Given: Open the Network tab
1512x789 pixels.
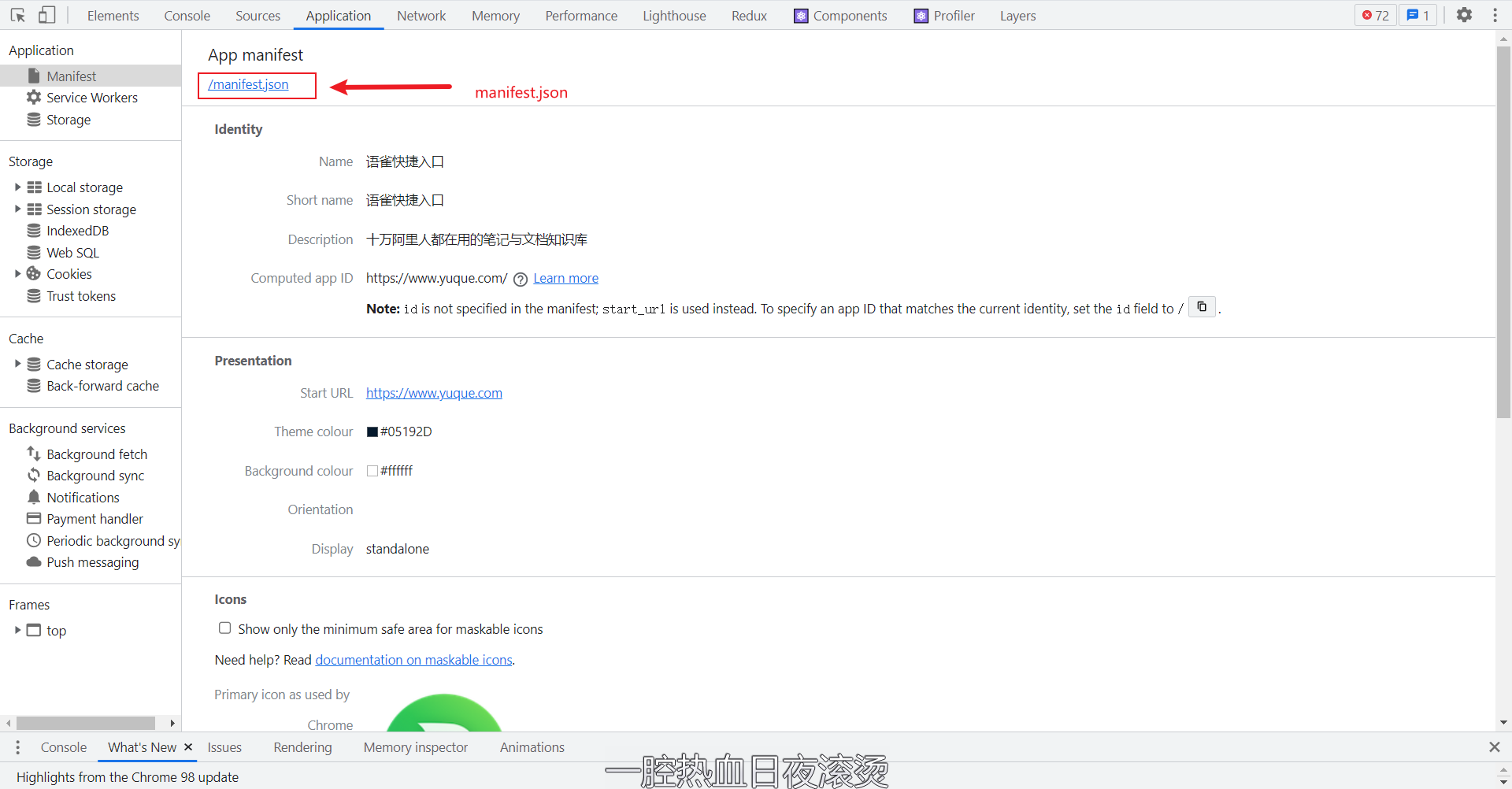Looking at the screenshot, I should click(x=421, y=16).
